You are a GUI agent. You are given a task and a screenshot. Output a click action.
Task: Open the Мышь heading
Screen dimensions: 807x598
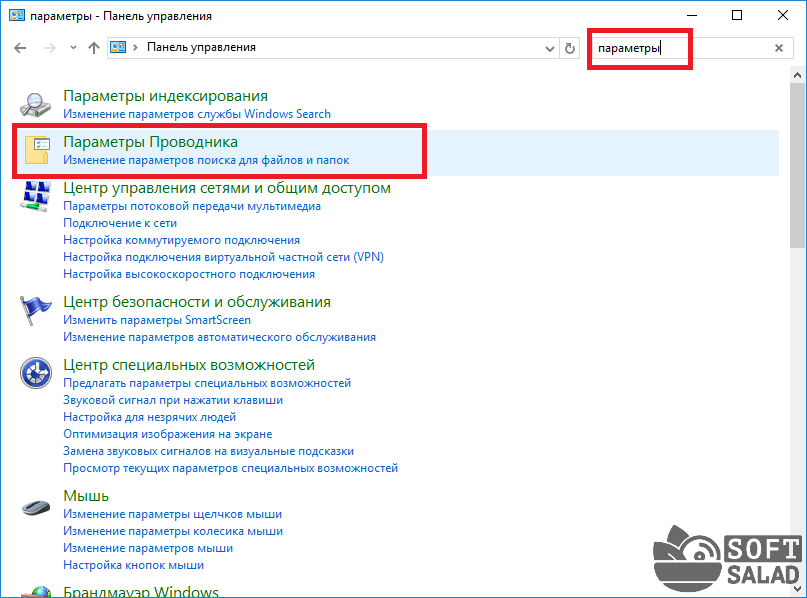[x=86, y=496]
